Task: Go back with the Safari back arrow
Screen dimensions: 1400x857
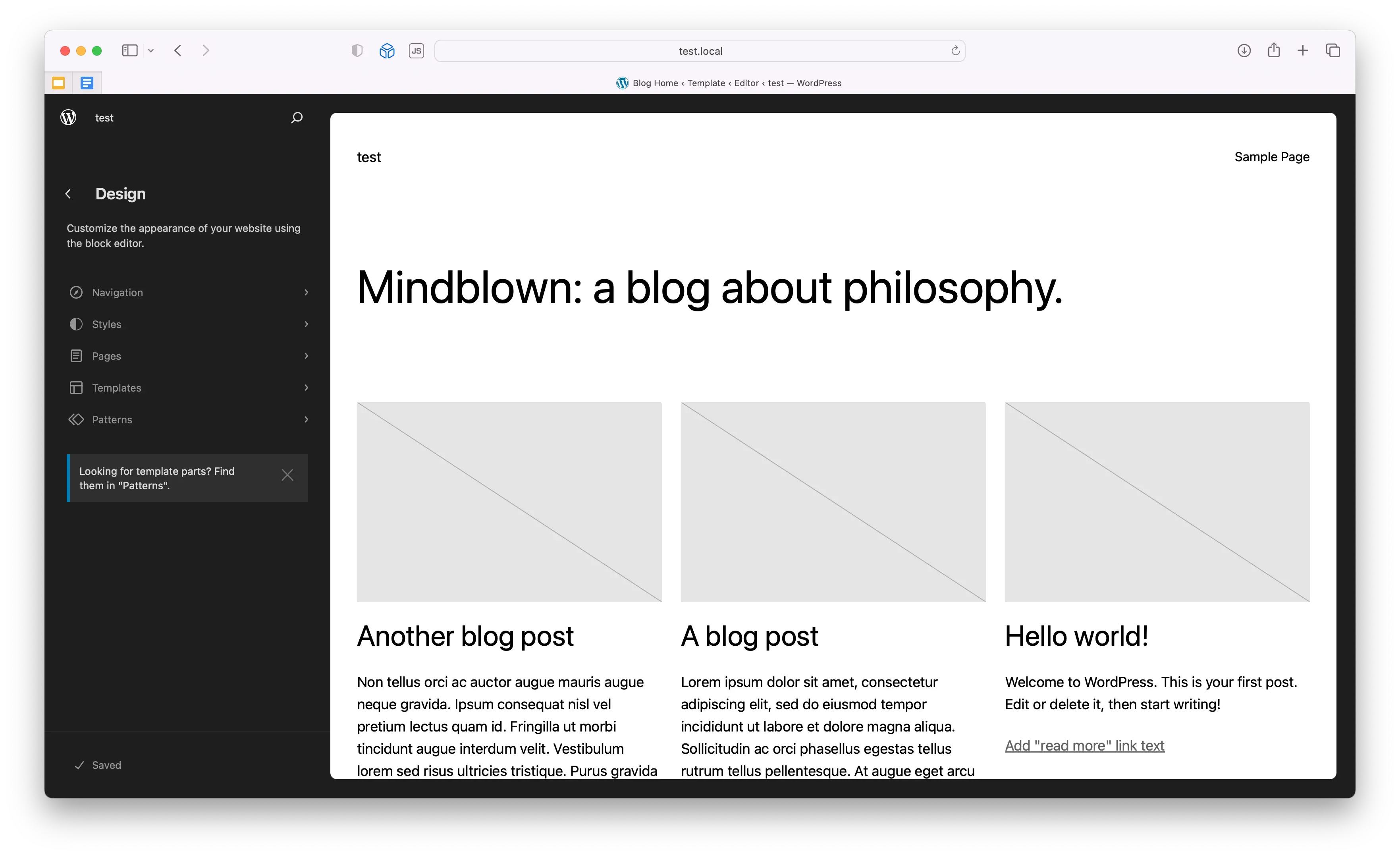Action: (178, 50)
